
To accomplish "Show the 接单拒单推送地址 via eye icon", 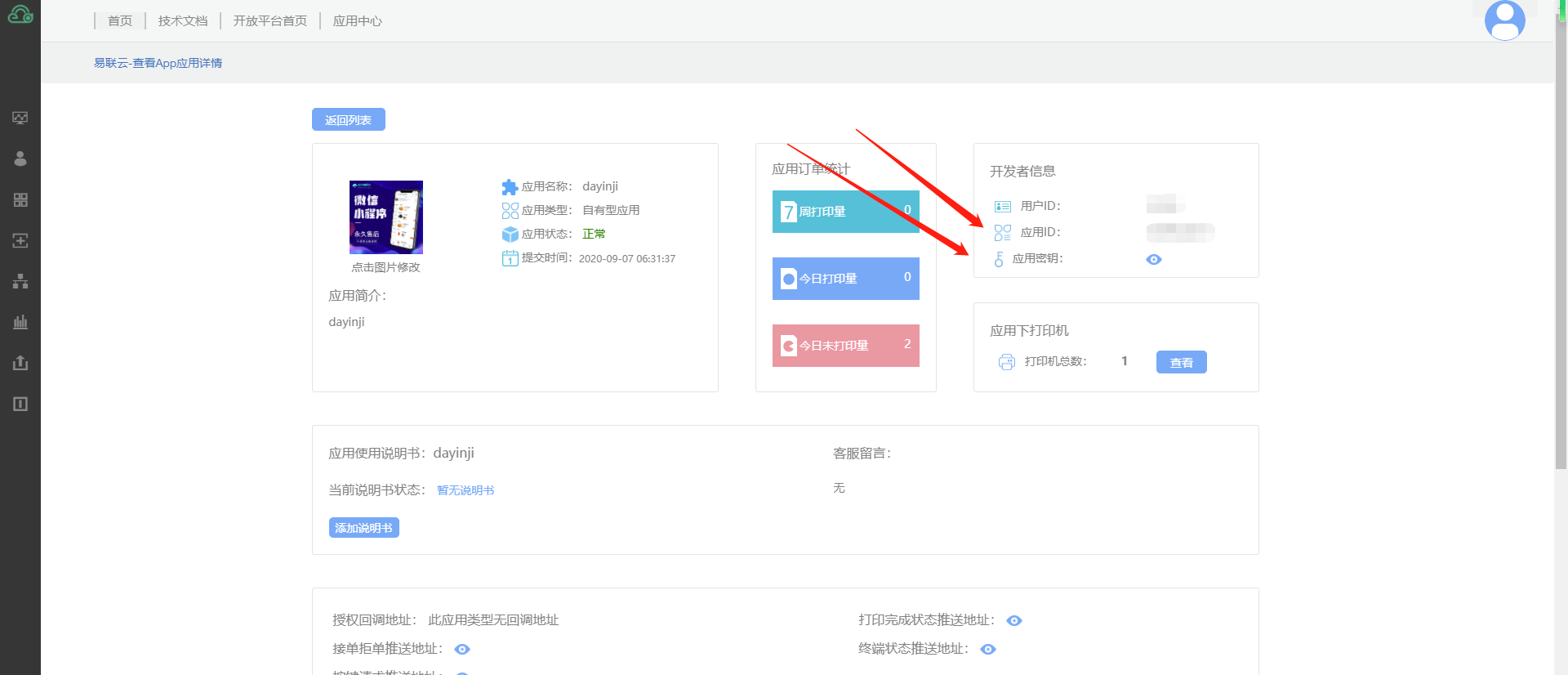I will (x=461, y=649).
